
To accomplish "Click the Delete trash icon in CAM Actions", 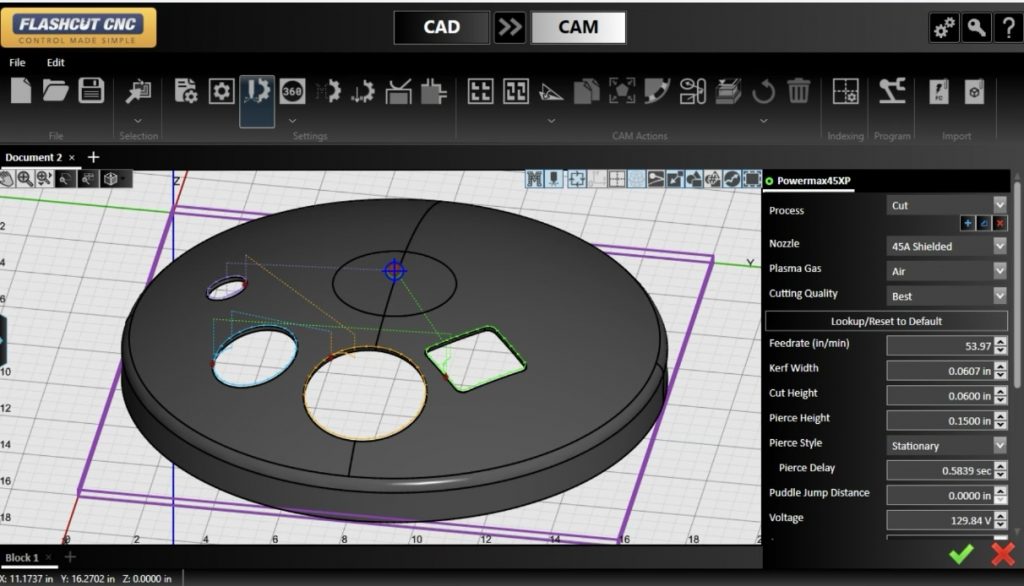I will coord(799,91).
